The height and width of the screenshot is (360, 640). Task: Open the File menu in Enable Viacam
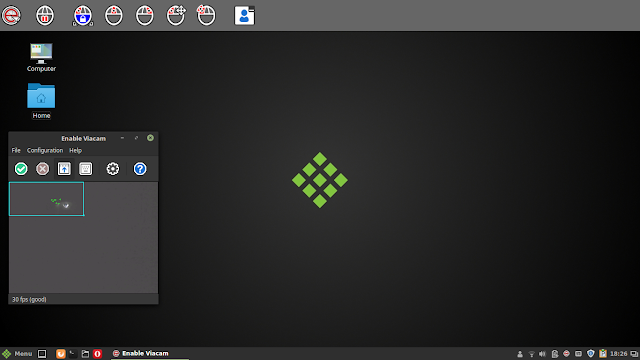[16, 150]
